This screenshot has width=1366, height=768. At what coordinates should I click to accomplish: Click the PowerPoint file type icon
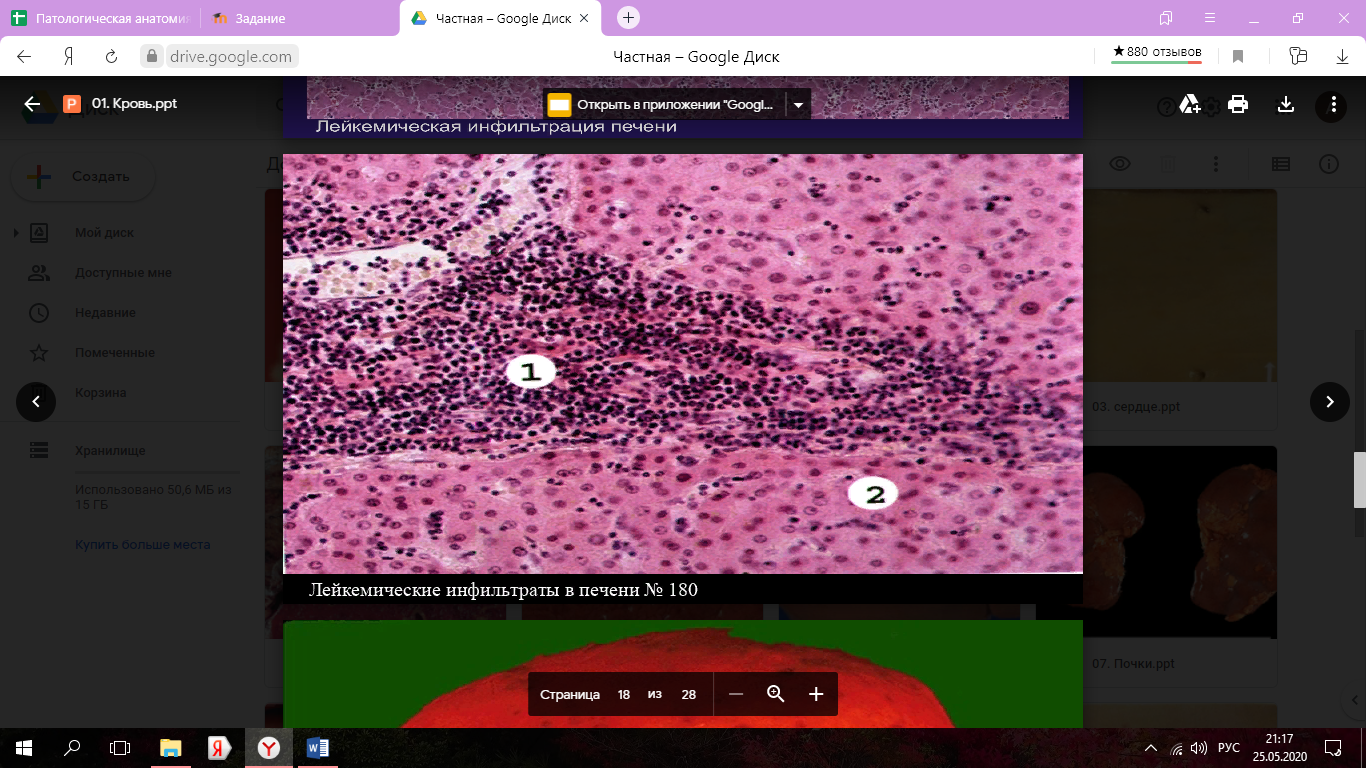pos(72,104)
